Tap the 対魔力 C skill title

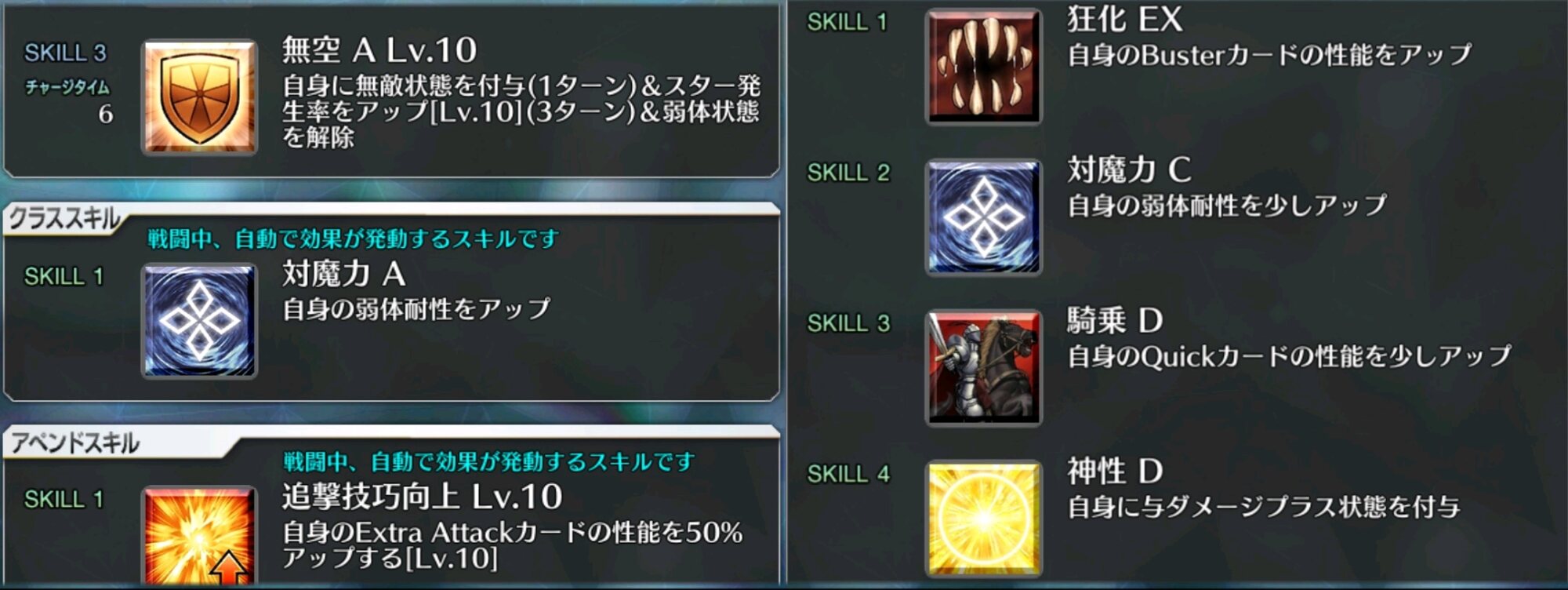[x=1129, y=169]
